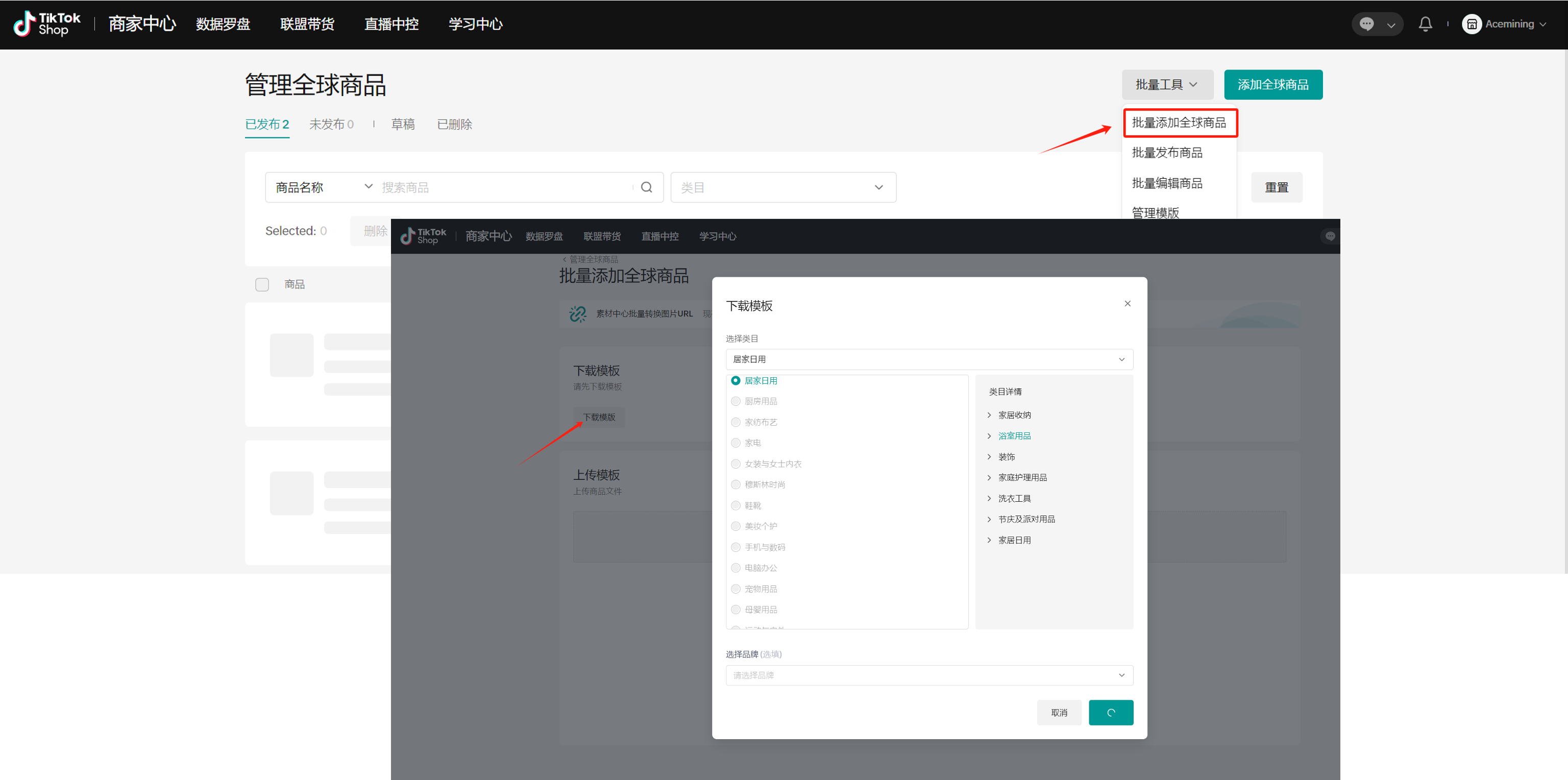Open the notification bell

1425,24
